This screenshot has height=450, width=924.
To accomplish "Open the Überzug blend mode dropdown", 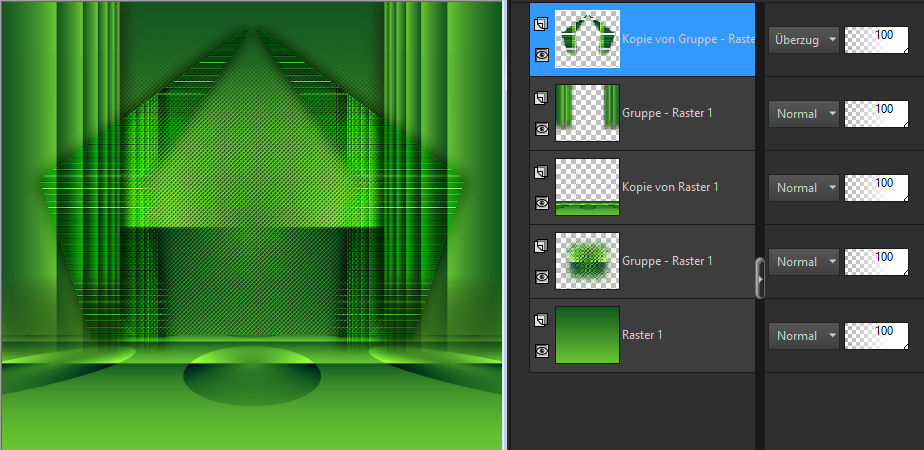I will coord(804,39).
